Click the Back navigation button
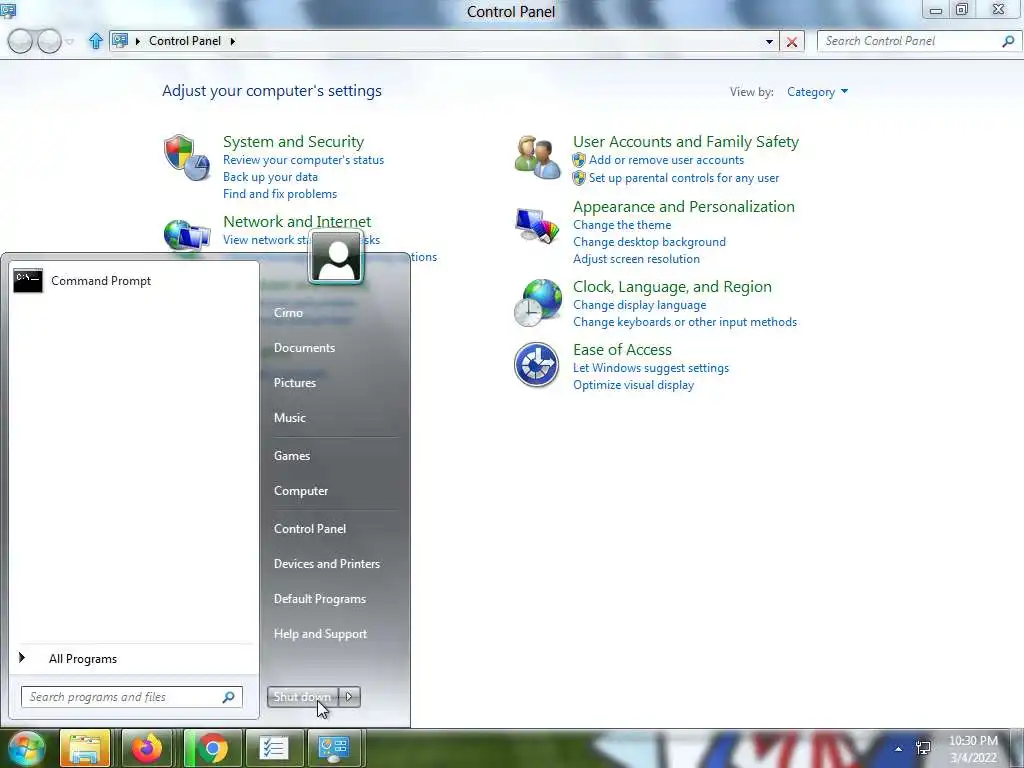 20,42
